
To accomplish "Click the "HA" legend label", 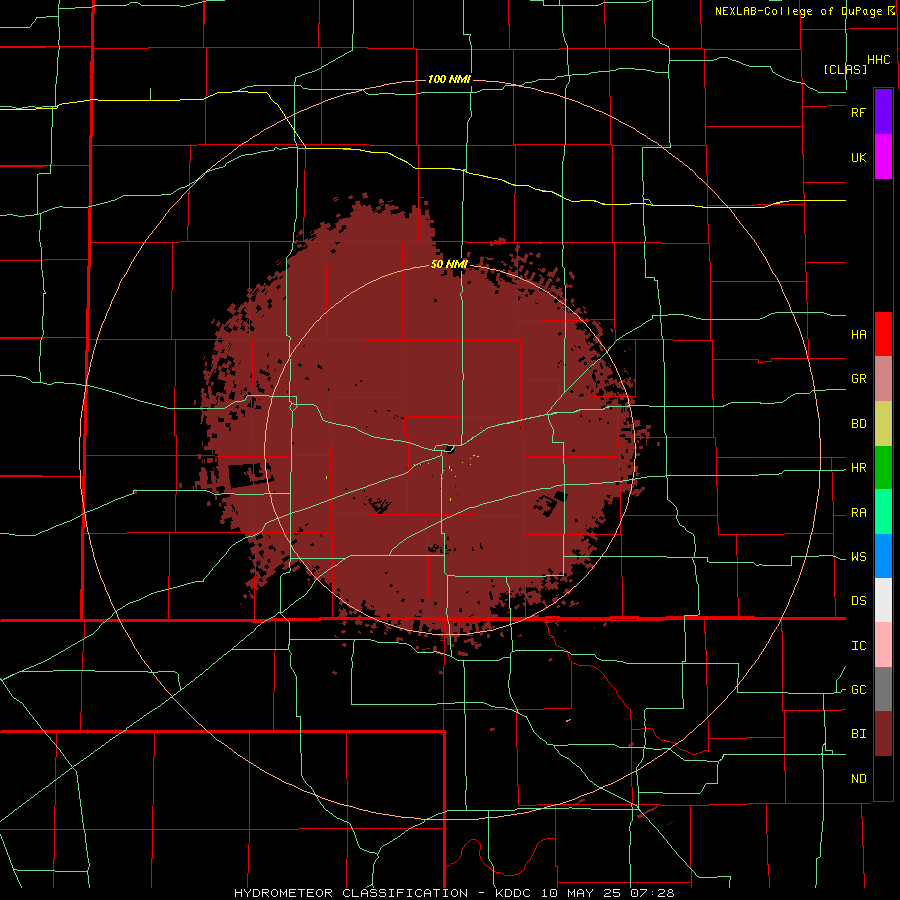I will pyautogui.click(x=858, y=335).
